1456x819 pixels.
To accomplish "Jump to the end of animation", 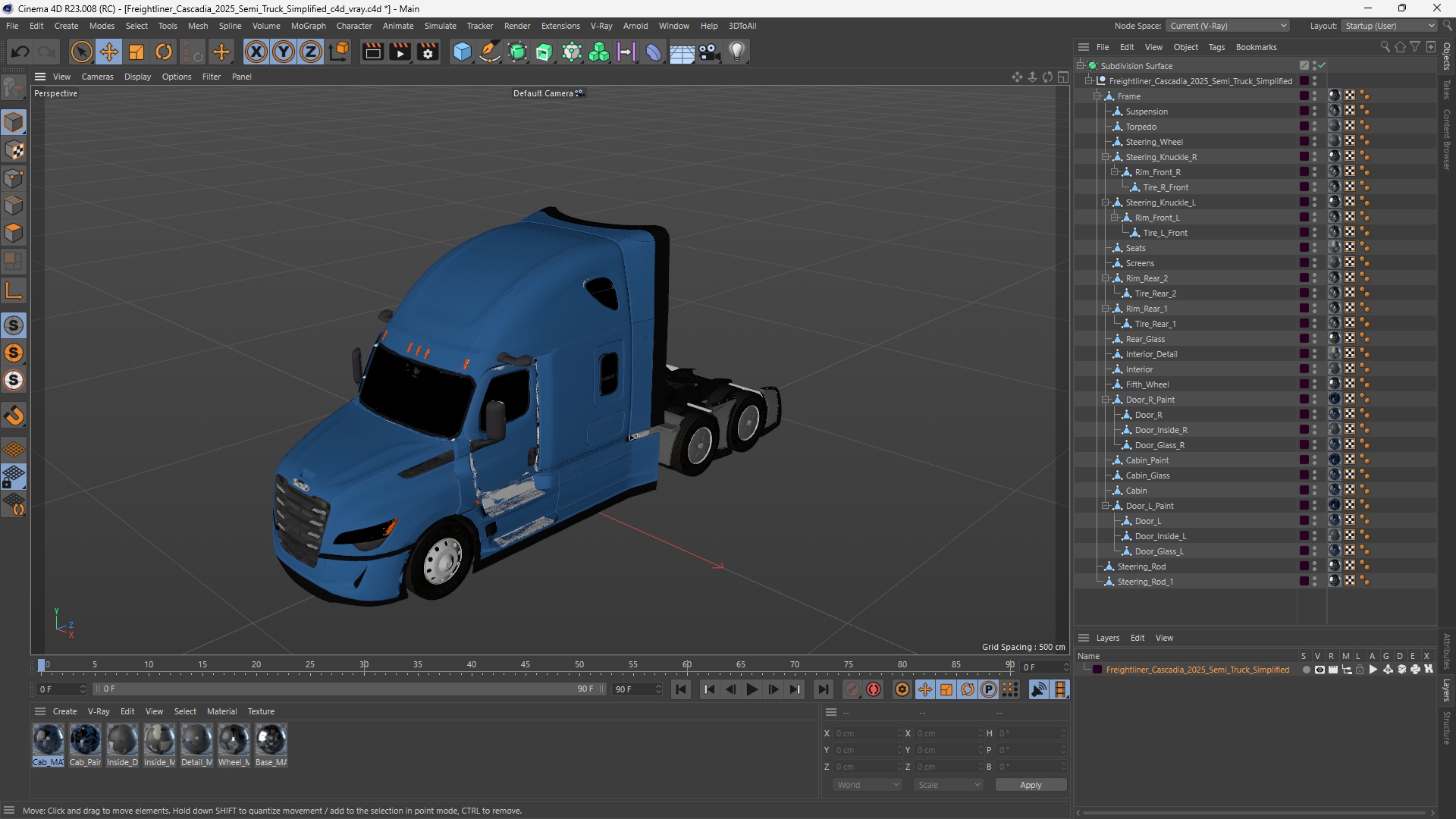I will coord(823,689).
